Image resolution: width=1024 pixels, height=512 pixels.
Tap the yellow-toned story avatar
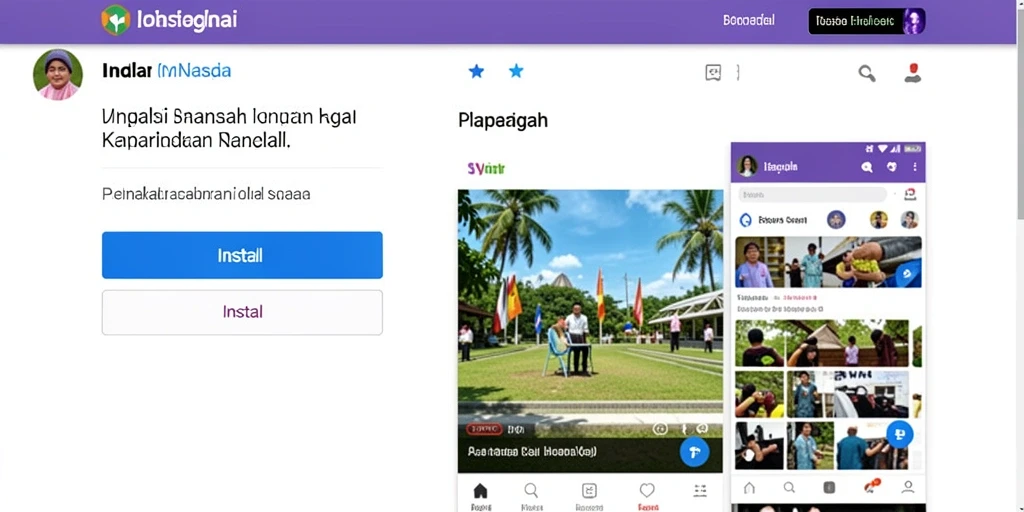pos(879,219)
